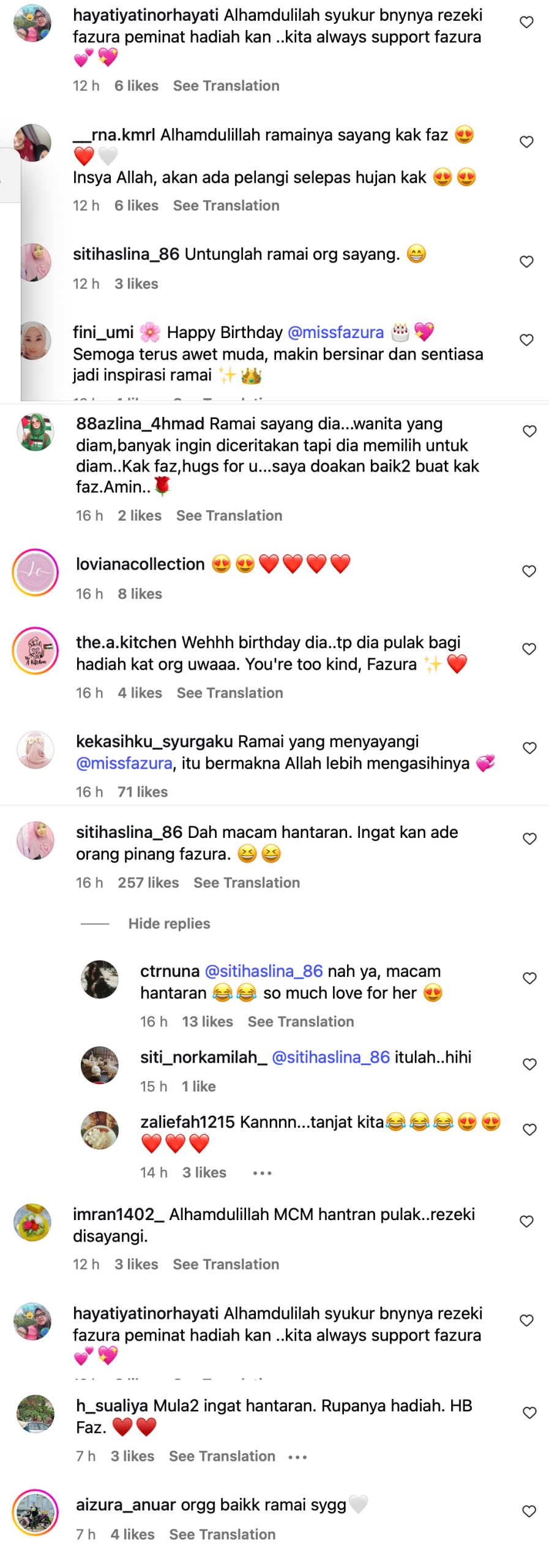
Task: Open @sitihaslina_86 mention in siti_norkamilah_'s reply
Action: pos(331,1057)
